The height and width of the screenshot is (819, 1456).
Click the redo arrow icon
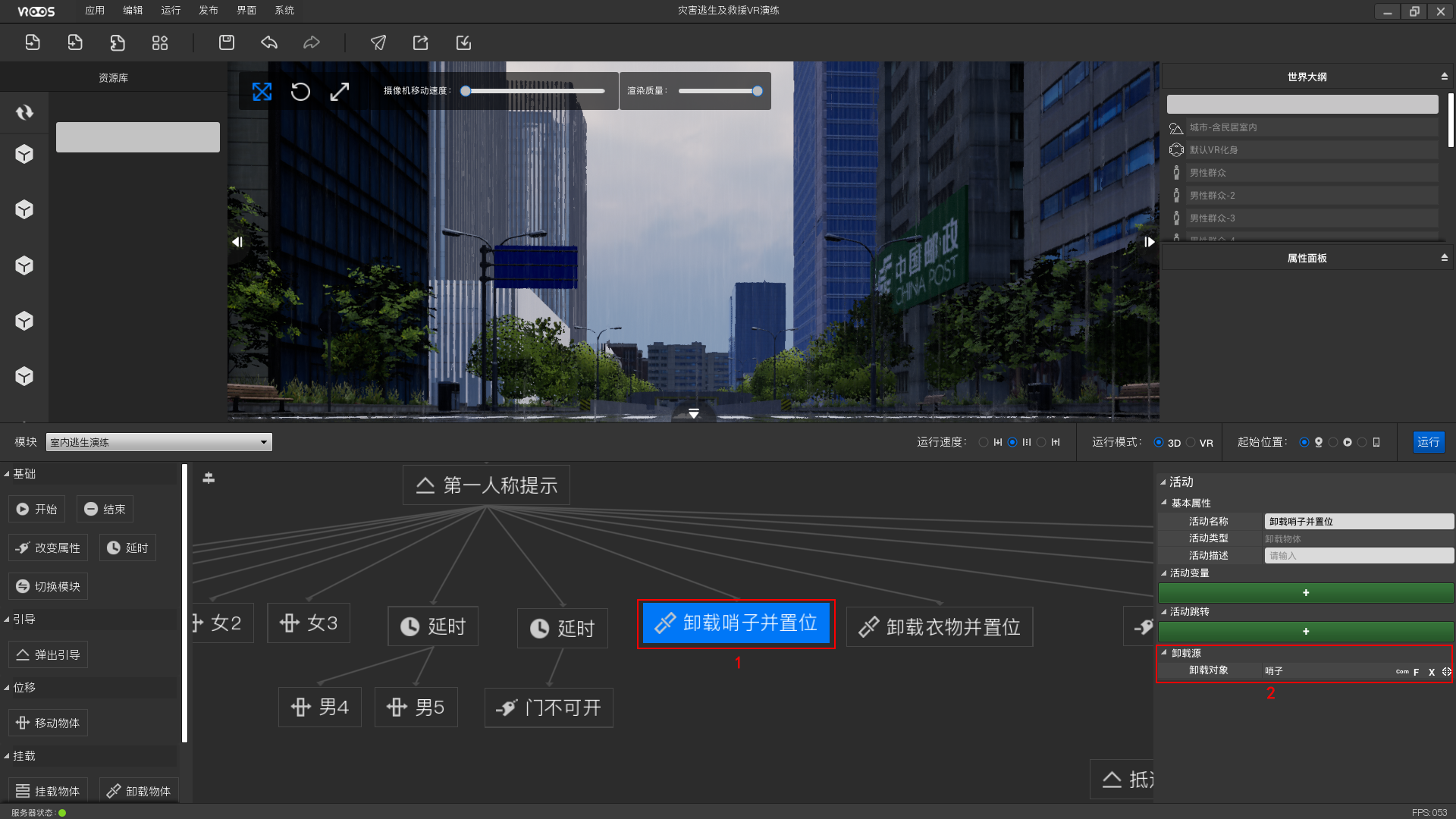pos(312,42)
